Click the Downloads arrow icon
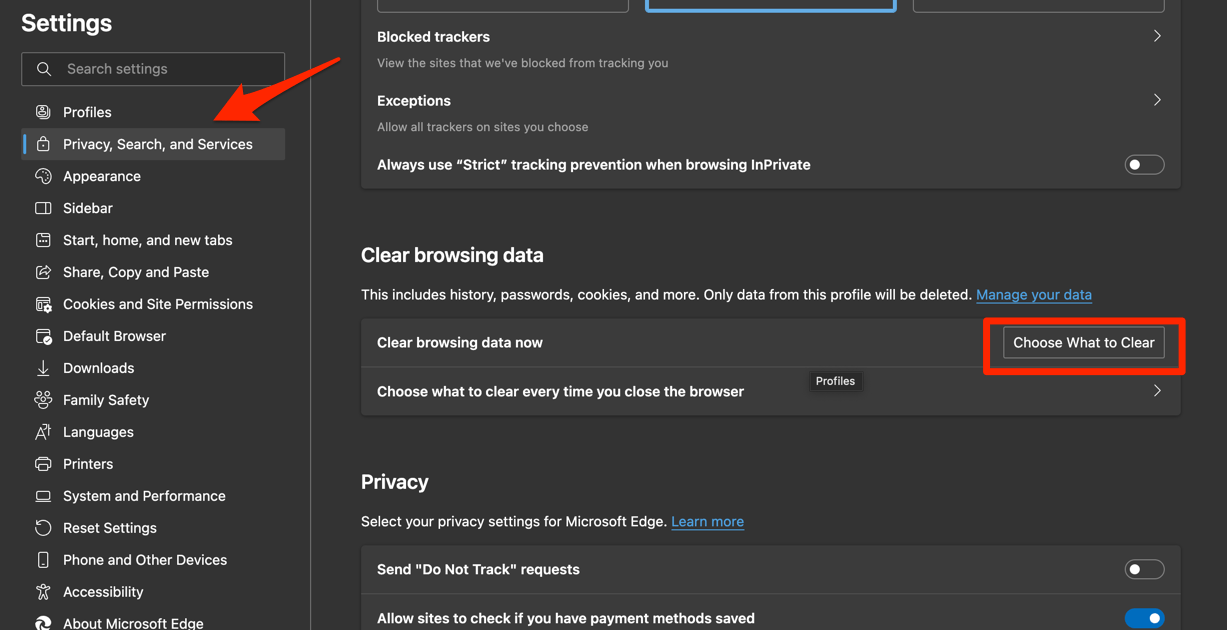Viewport: 1227px width, 630px height. (x=43, y=368)
